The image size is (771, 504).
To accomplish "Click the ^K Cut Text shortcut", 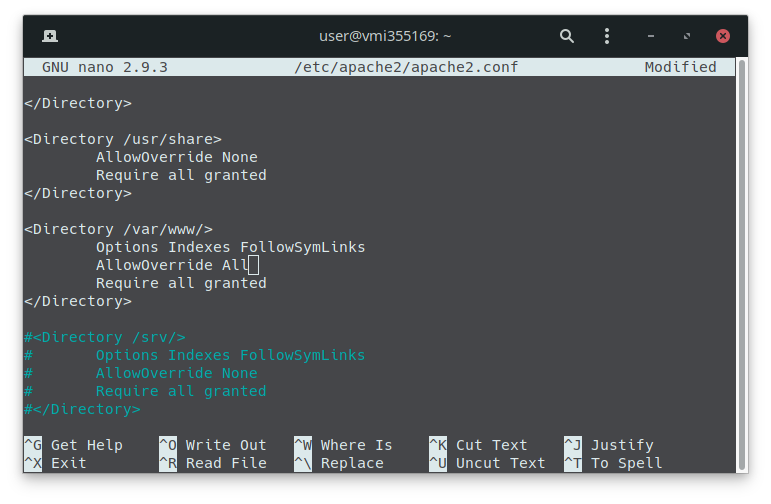I will click(478, 445).
